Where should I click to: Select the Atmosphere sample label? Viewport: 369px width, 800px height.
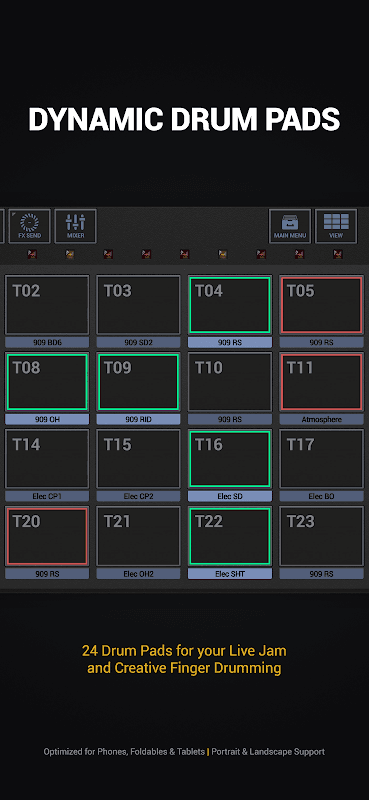tap(322, 419)
